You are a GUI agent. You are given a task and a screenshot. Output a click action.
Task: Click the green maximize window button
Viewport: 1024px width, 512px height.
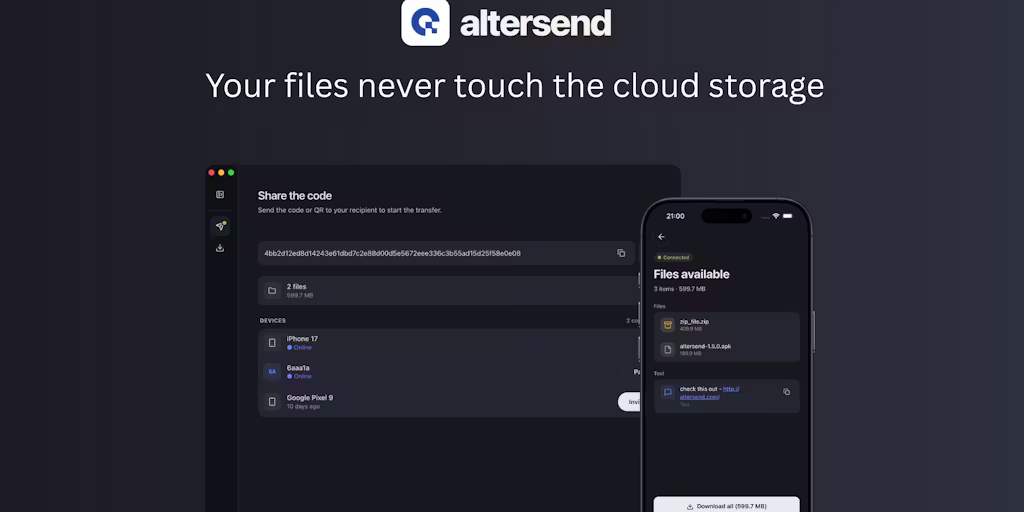point(231,172)
